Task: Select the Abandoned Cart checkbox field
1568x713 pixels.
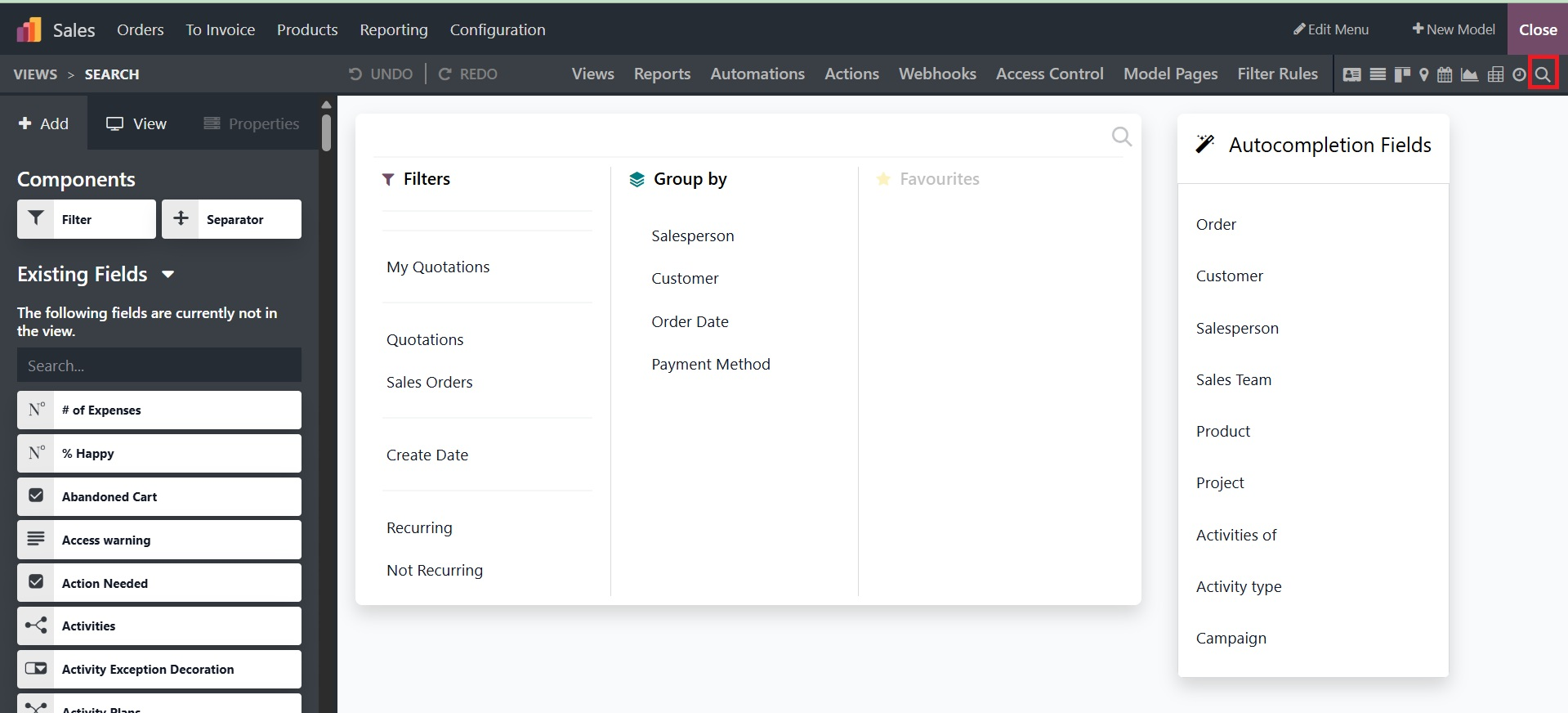Action: [x=159, y=496]
